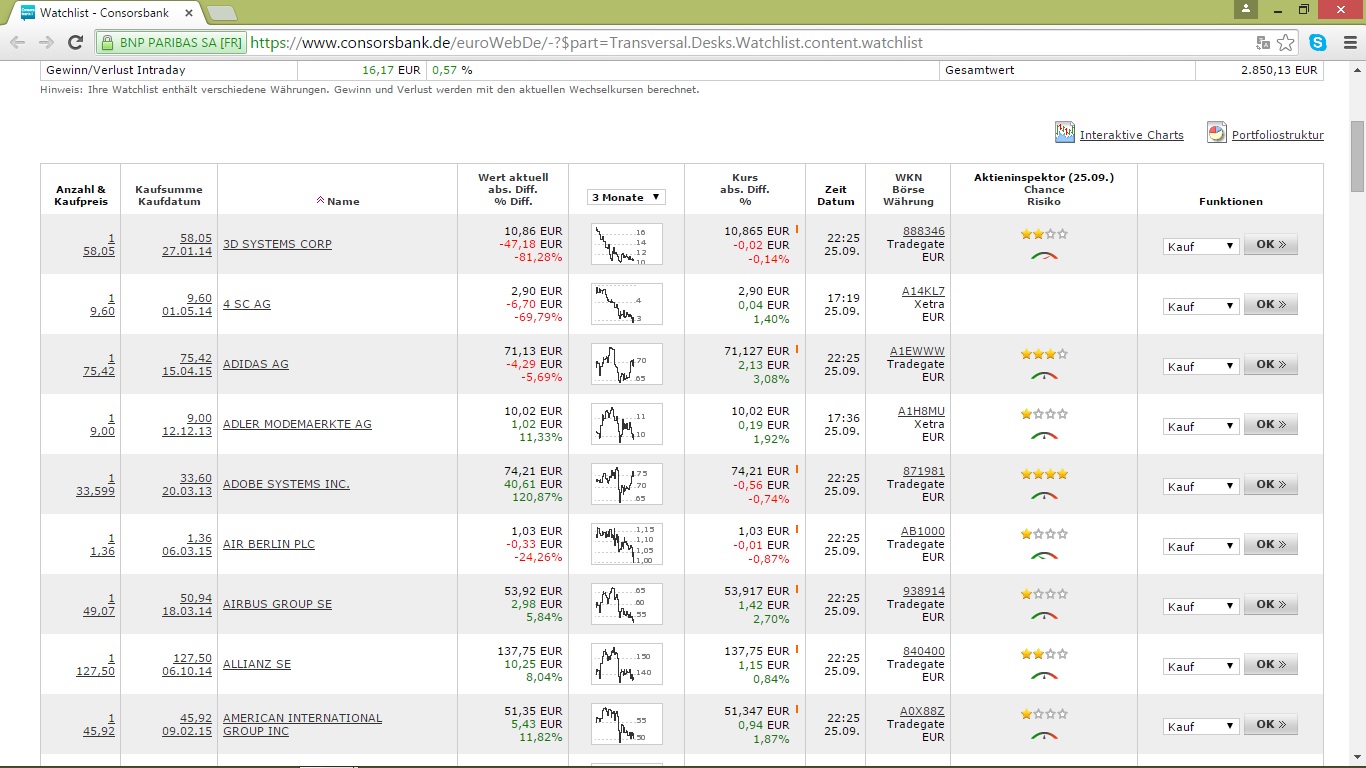
Task: Open Kauf dropdown for American International Group
Action: 1201,726
